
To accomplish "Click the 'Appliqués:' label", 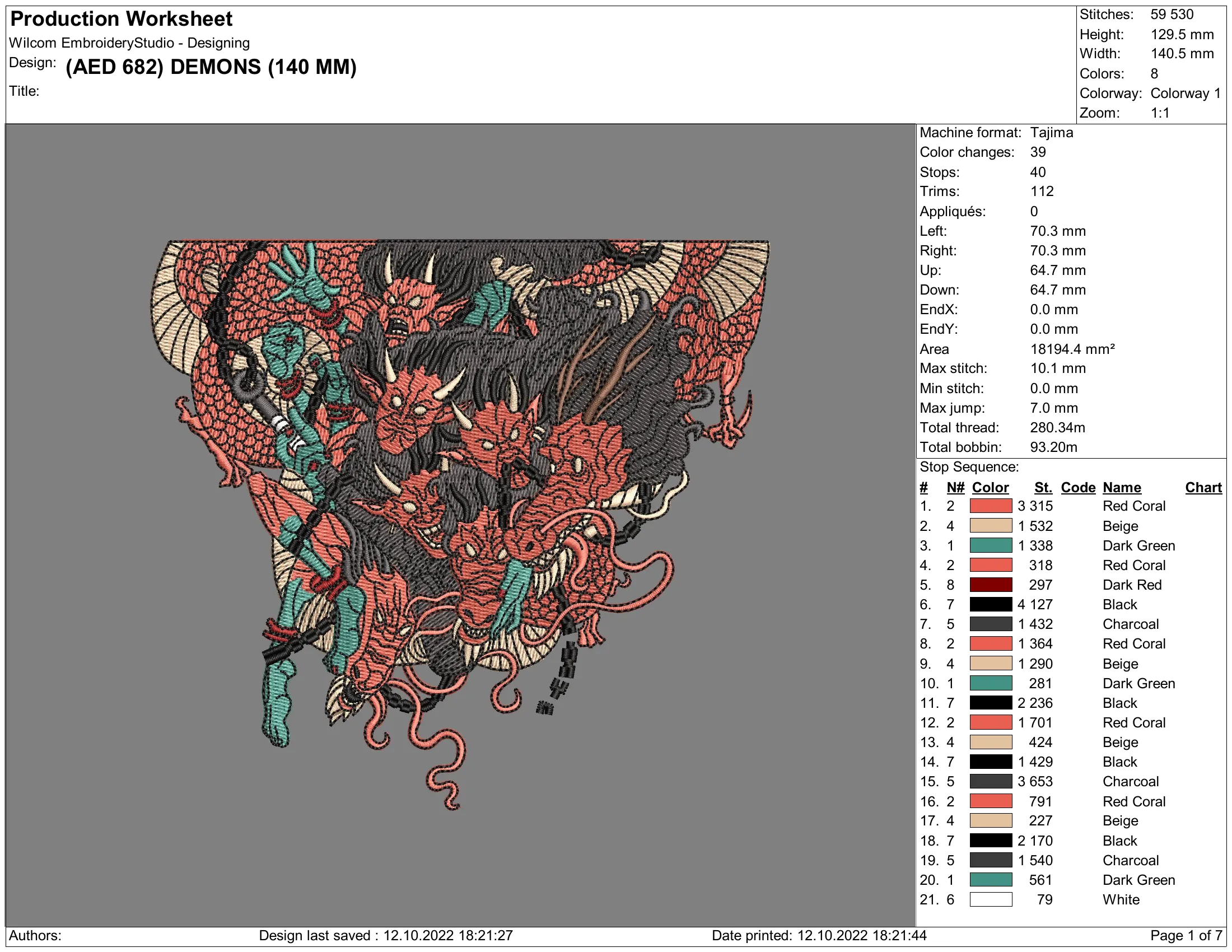I will tap(953, 212).
